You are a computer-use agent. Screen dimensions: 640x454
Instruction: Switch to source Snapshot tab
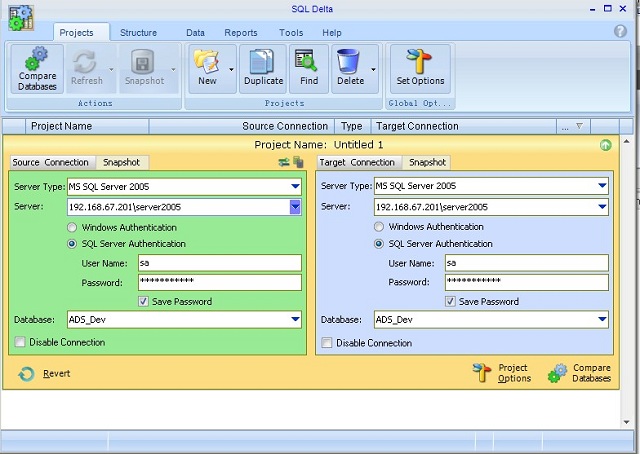point(122,162)
